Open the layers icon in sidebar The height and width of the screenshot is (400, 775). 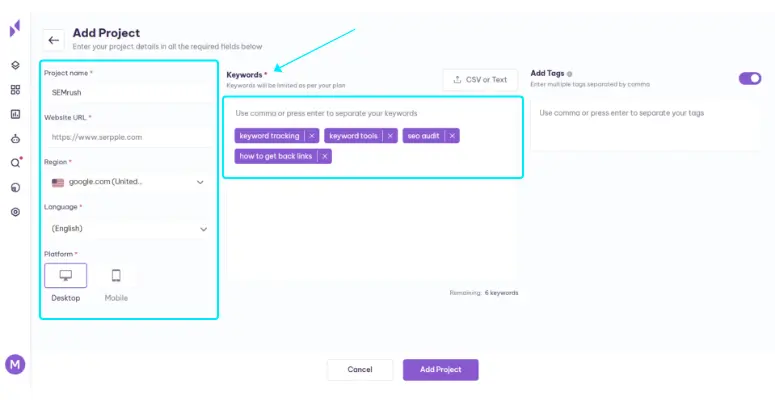pos(15,65)
